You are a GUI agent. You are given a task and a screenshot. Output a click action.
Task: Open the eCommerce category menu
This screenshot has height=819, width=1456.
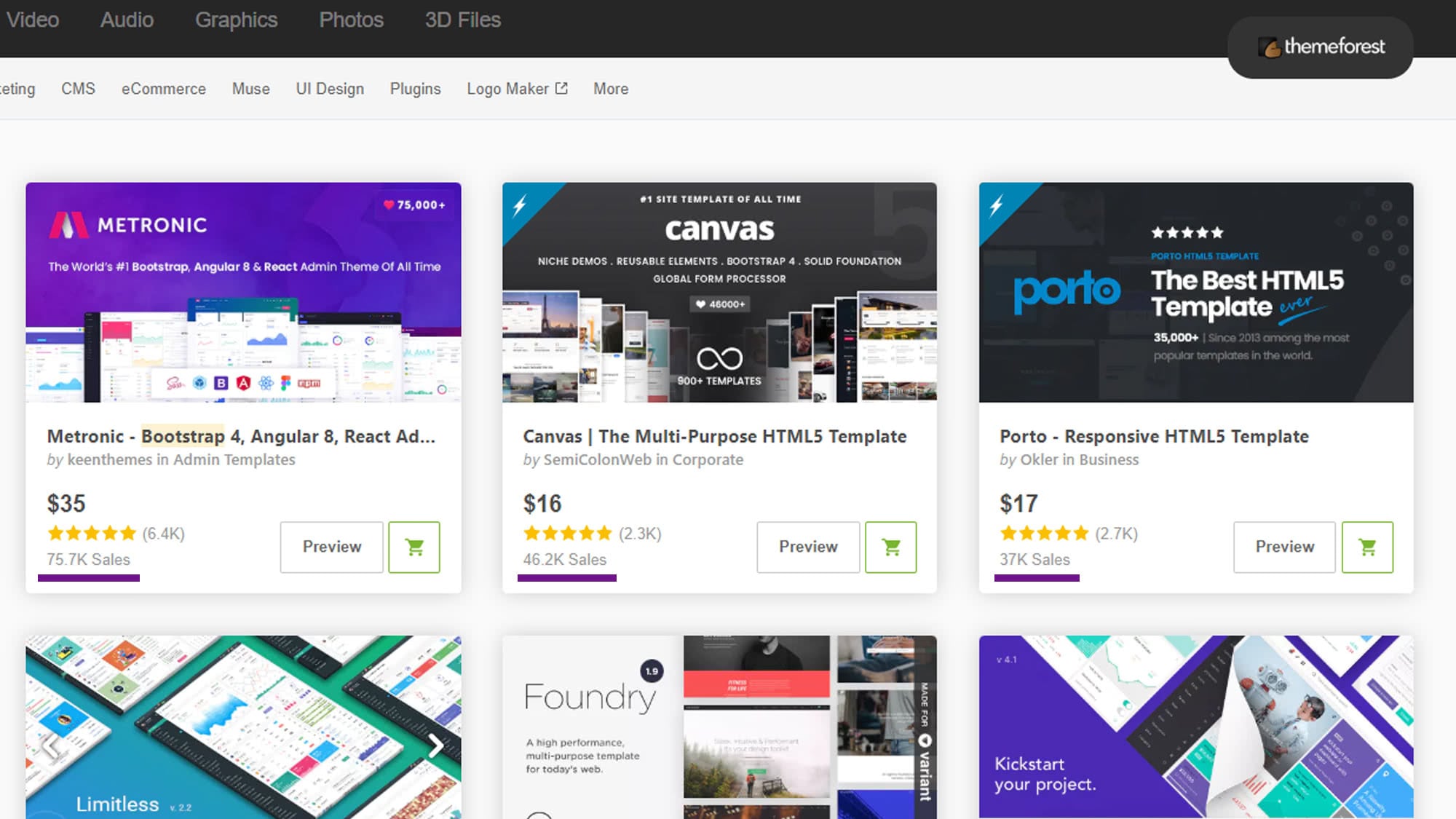[163, 89]
